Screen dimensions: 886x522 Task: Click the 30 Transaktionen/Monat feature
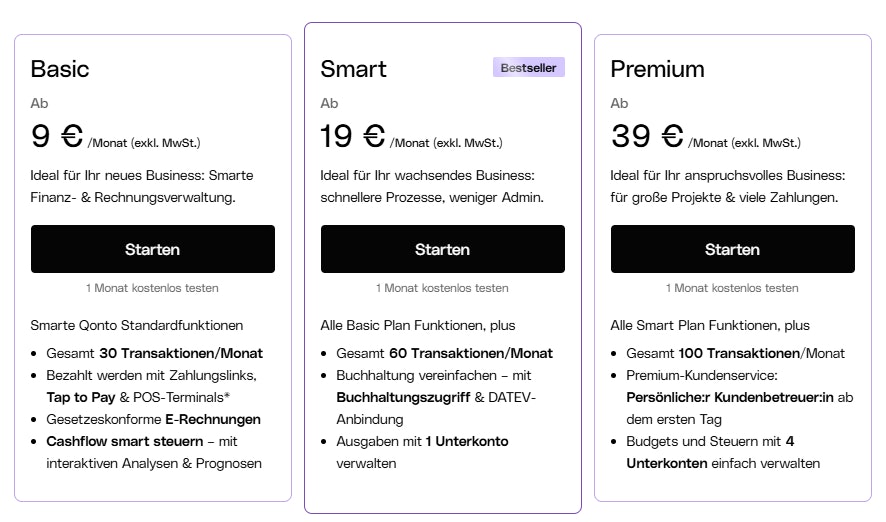pos(181,353)
